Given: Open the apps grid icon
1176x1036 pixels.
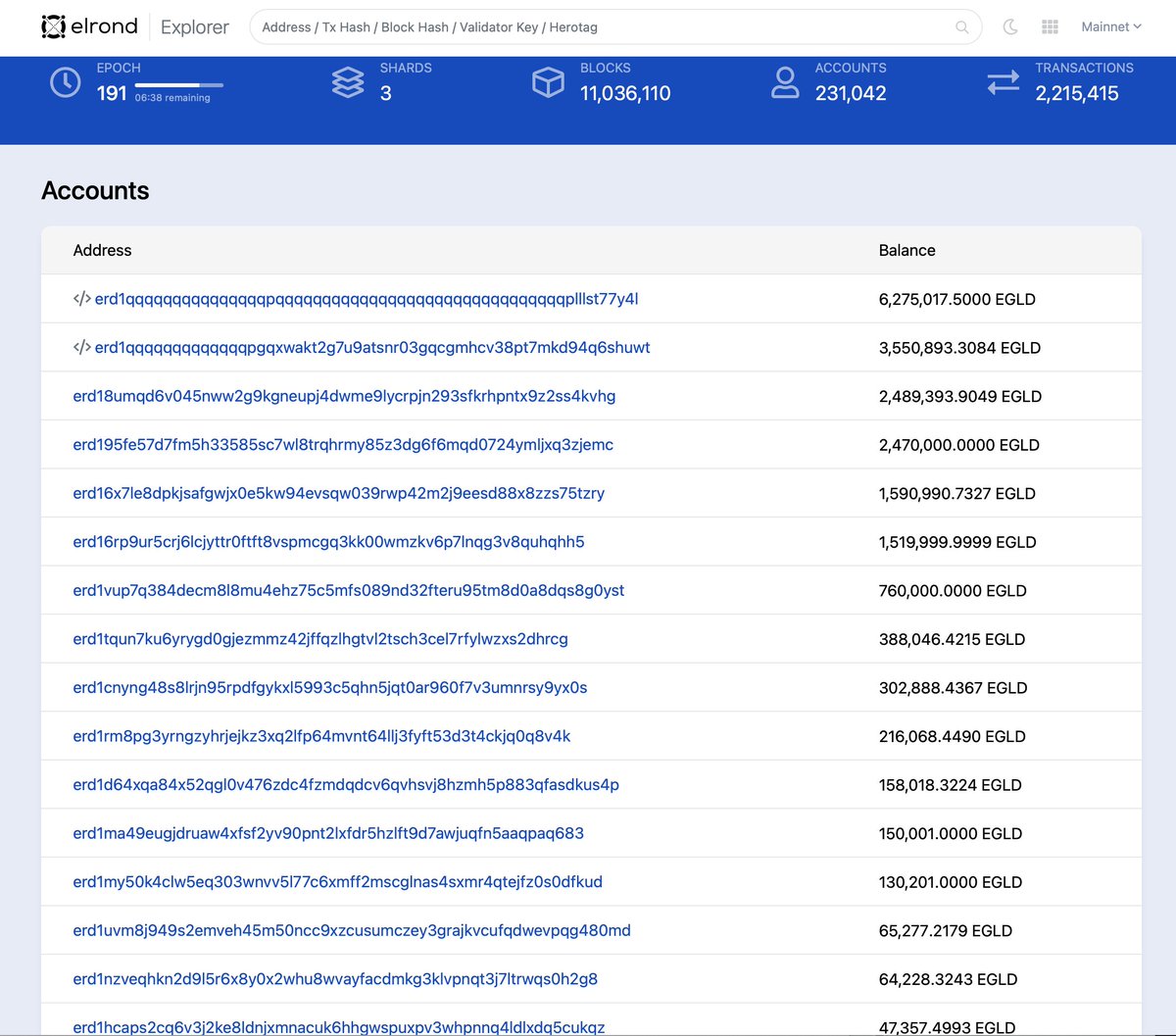Looking at the screenshot, I should point(1050,26).
